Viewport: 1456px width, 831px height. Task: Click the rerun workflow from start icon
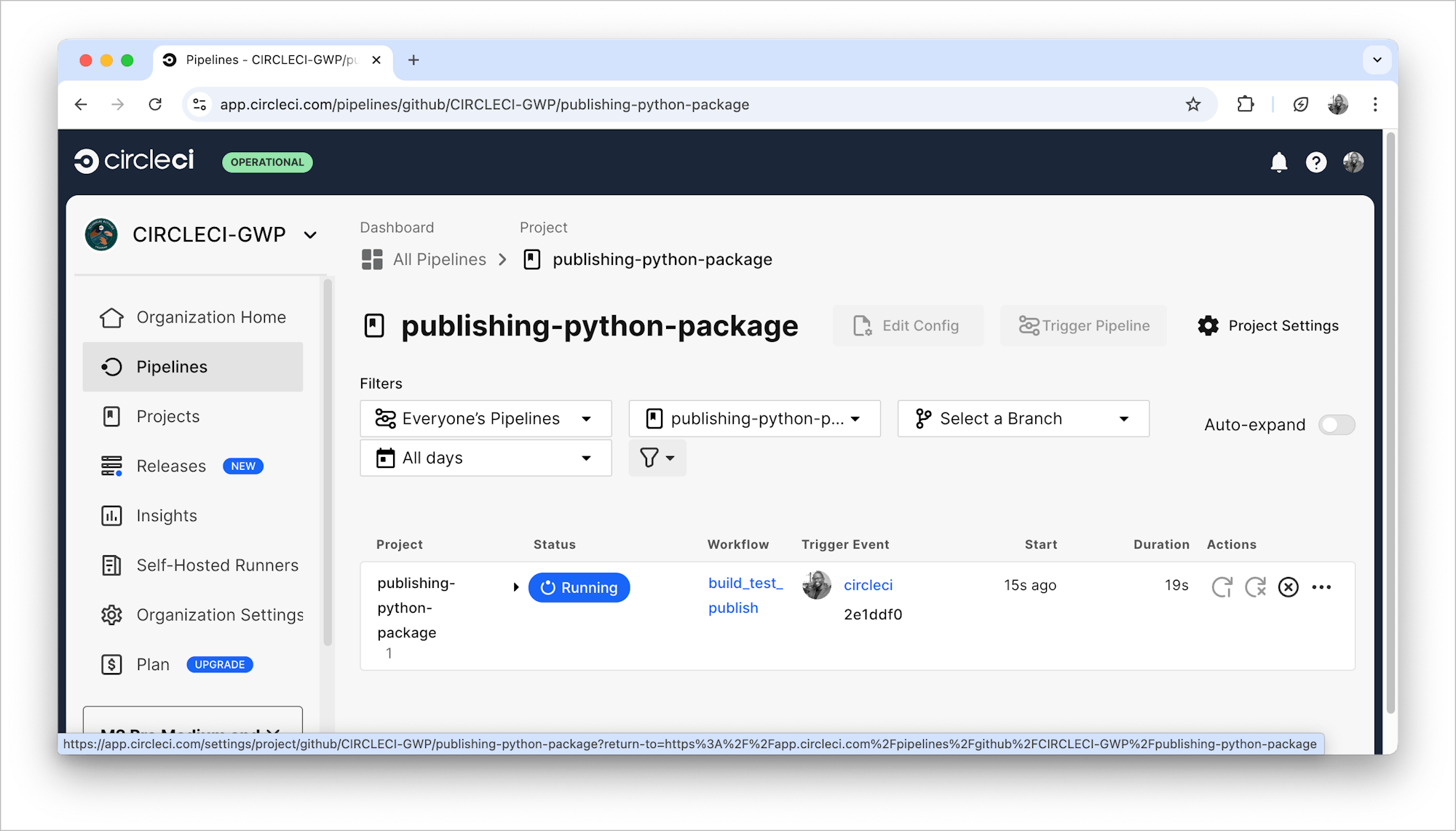1222,587
